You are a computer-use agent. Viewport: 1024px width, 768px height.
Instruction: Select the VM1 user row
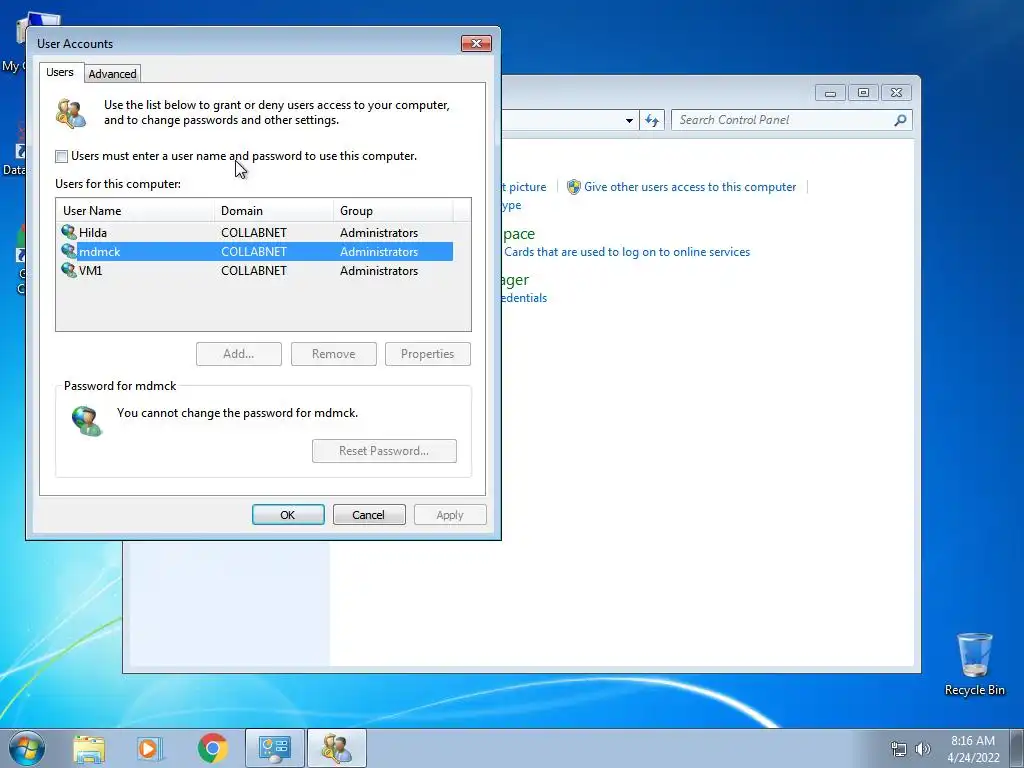click(256, 270)
